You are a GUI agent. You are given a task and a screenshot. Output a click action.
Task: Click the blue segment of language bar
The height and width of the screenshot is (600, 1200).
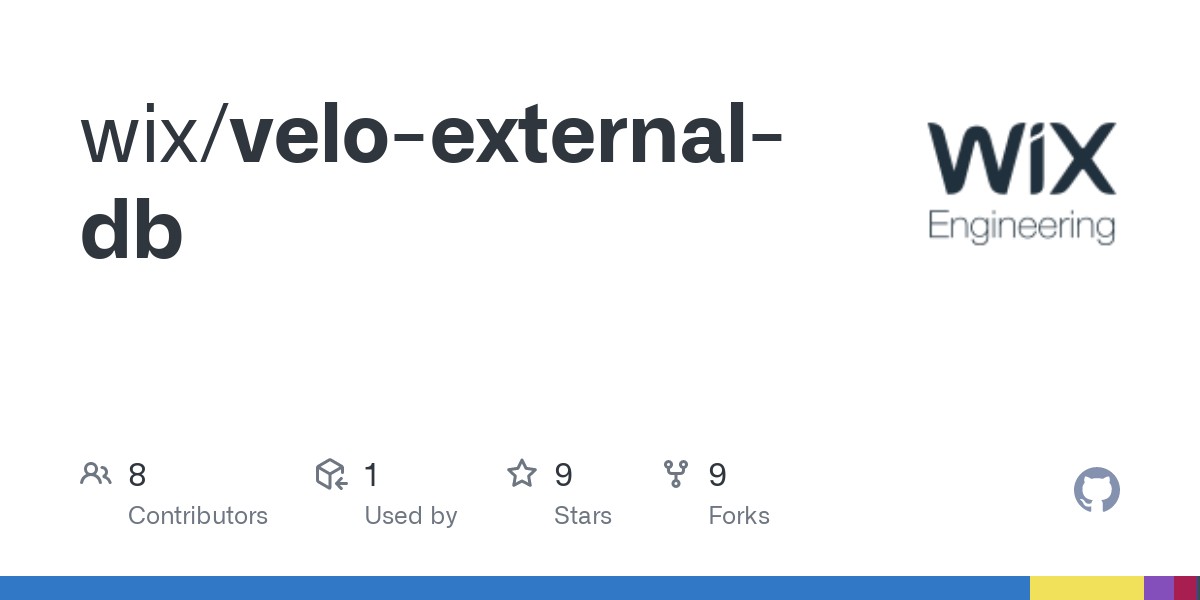pos(515,588)
